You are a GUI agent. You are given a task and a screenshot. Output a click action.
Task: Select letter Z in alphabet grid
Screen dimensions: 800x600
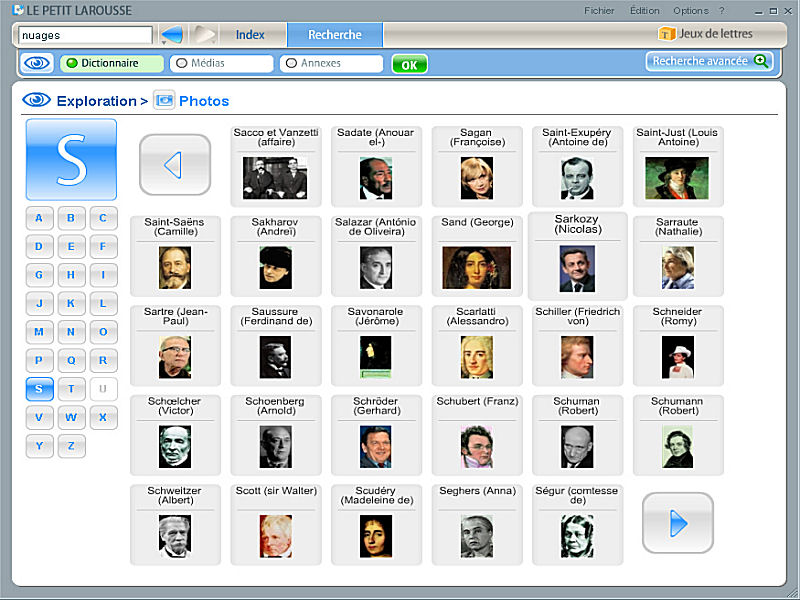71,446
